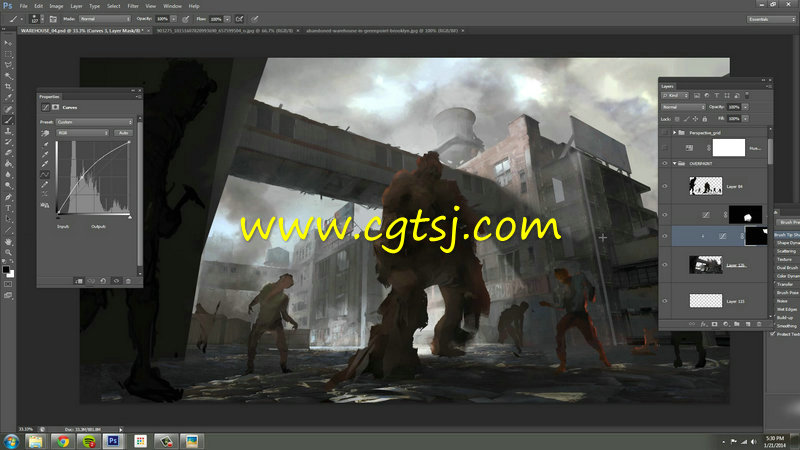800x450 pixels.
Task: Click the Auto button in Curves
Action: click(123, 133)
